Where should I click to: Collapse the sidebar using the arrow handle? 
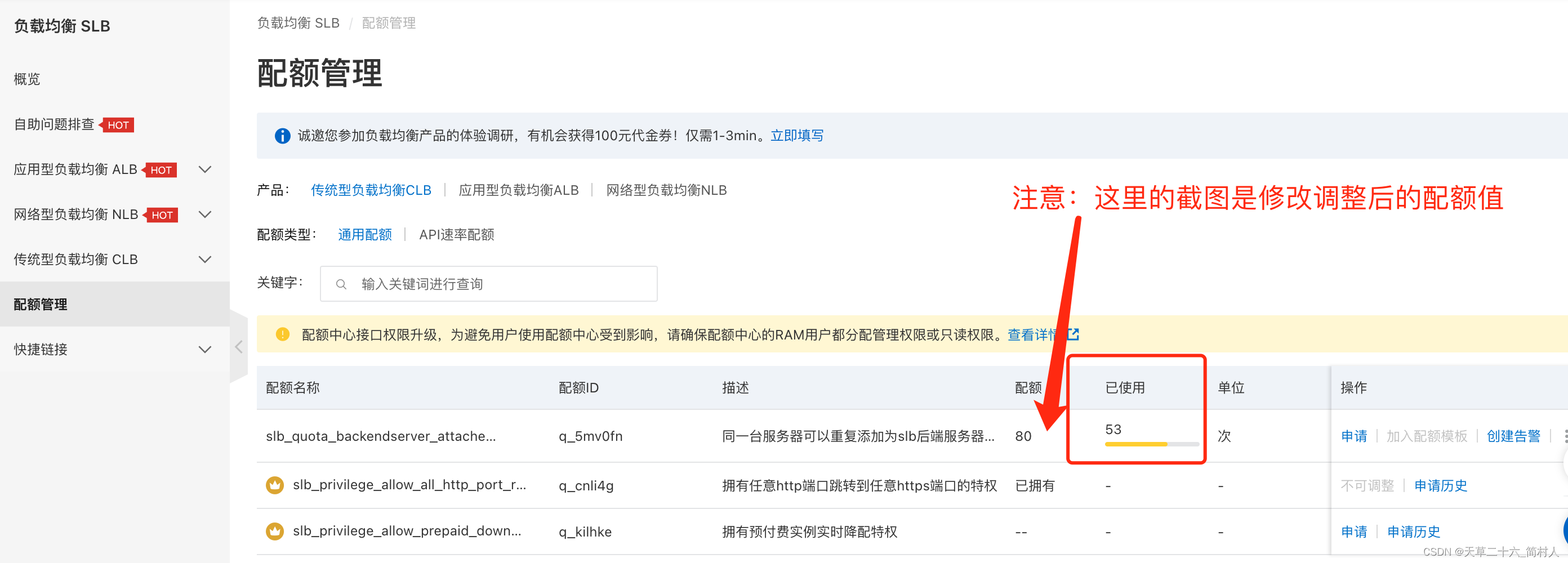tap(239, 347)
